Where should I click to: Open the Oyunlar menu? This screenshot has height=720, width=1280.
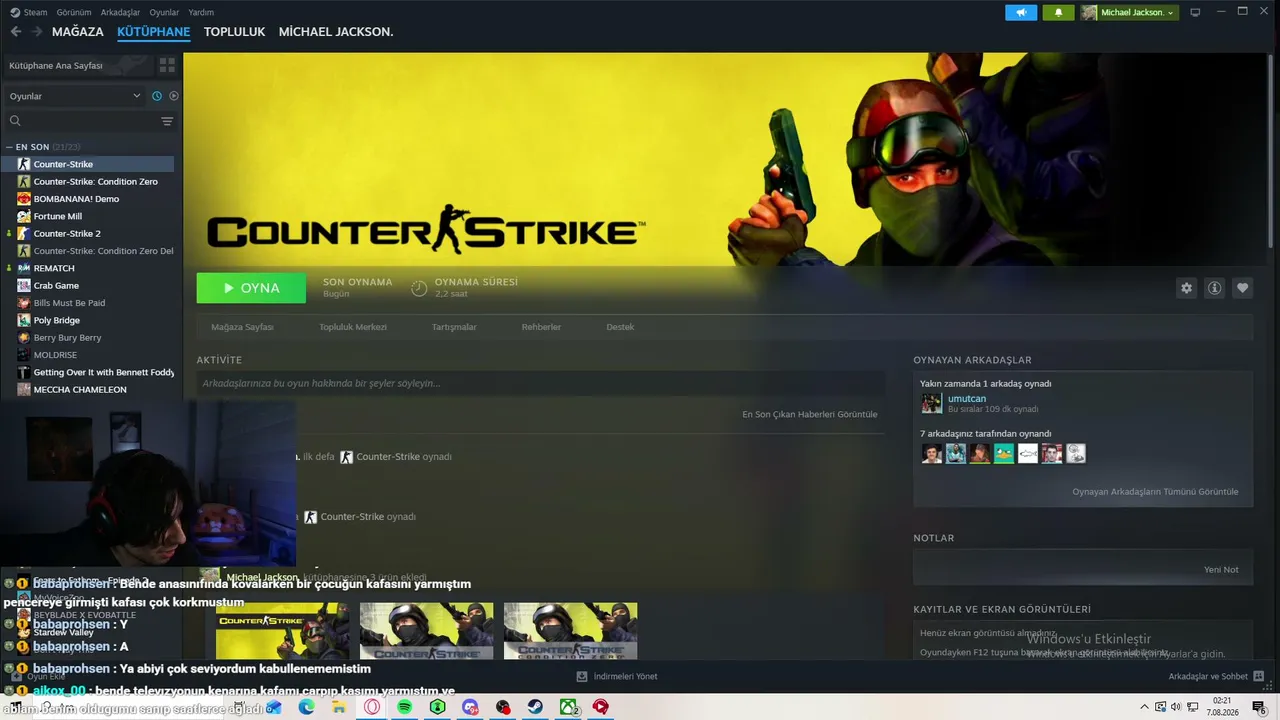(x=164, y=13)
